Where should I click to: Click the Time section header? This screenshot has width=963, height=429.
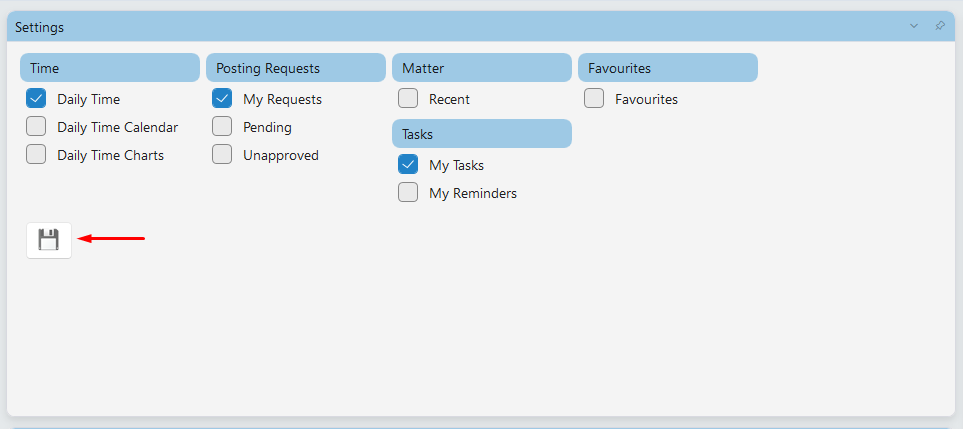pos(110,68)
